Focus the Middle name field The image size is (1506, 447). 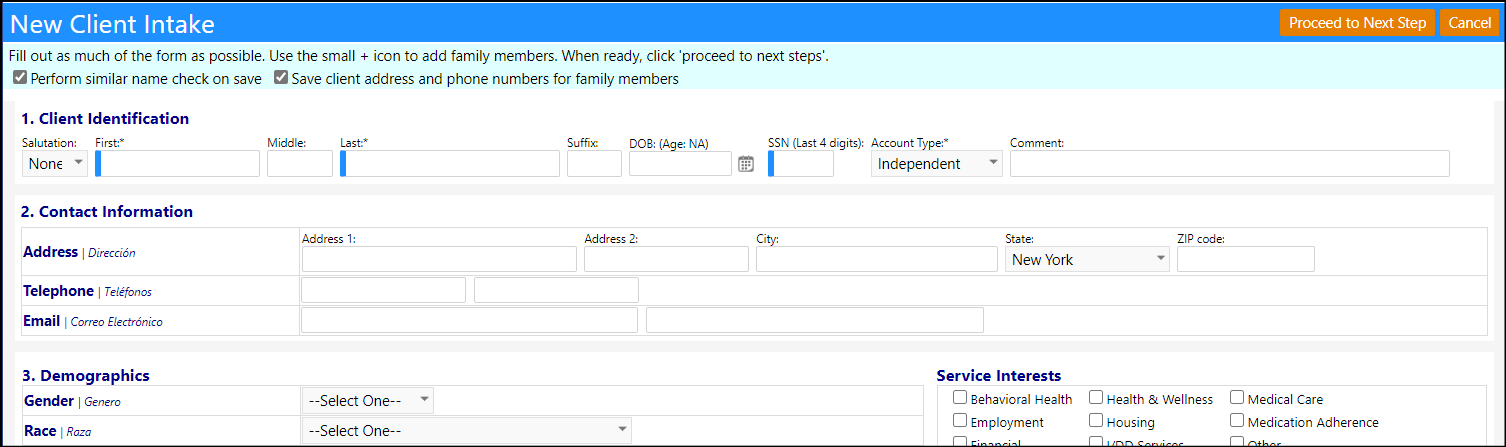pyautogui.click(x=300, y=164)
